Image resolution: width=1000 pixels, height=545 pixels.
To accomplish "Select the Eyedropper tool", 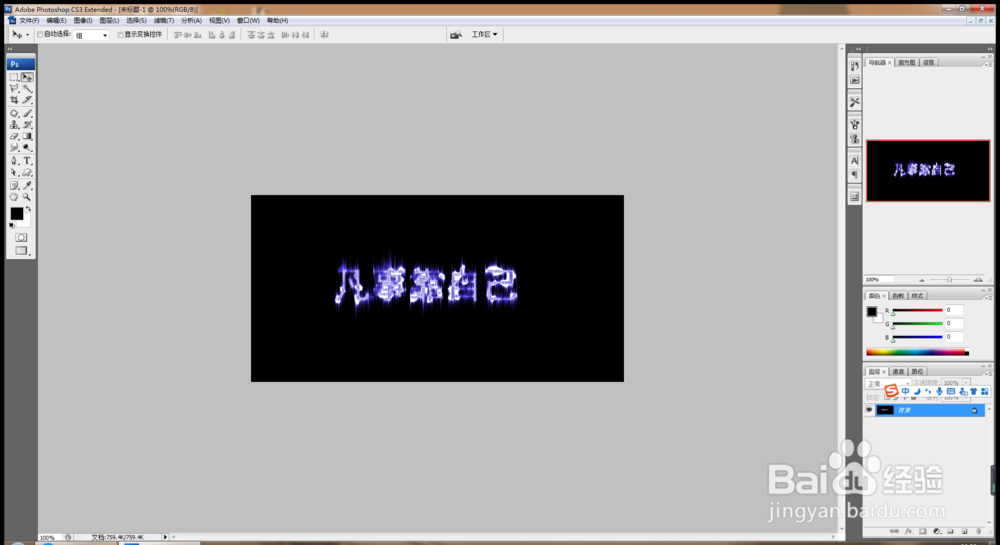I will click(27, 185).
